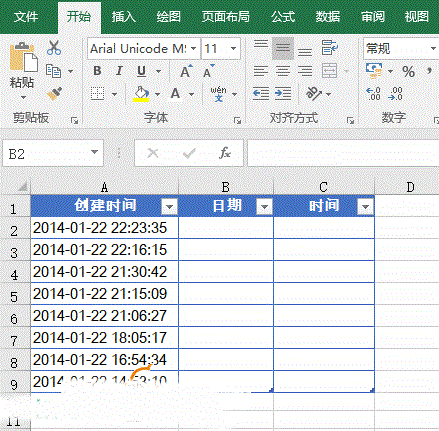Open the 文件 tab

click(26, 17)
